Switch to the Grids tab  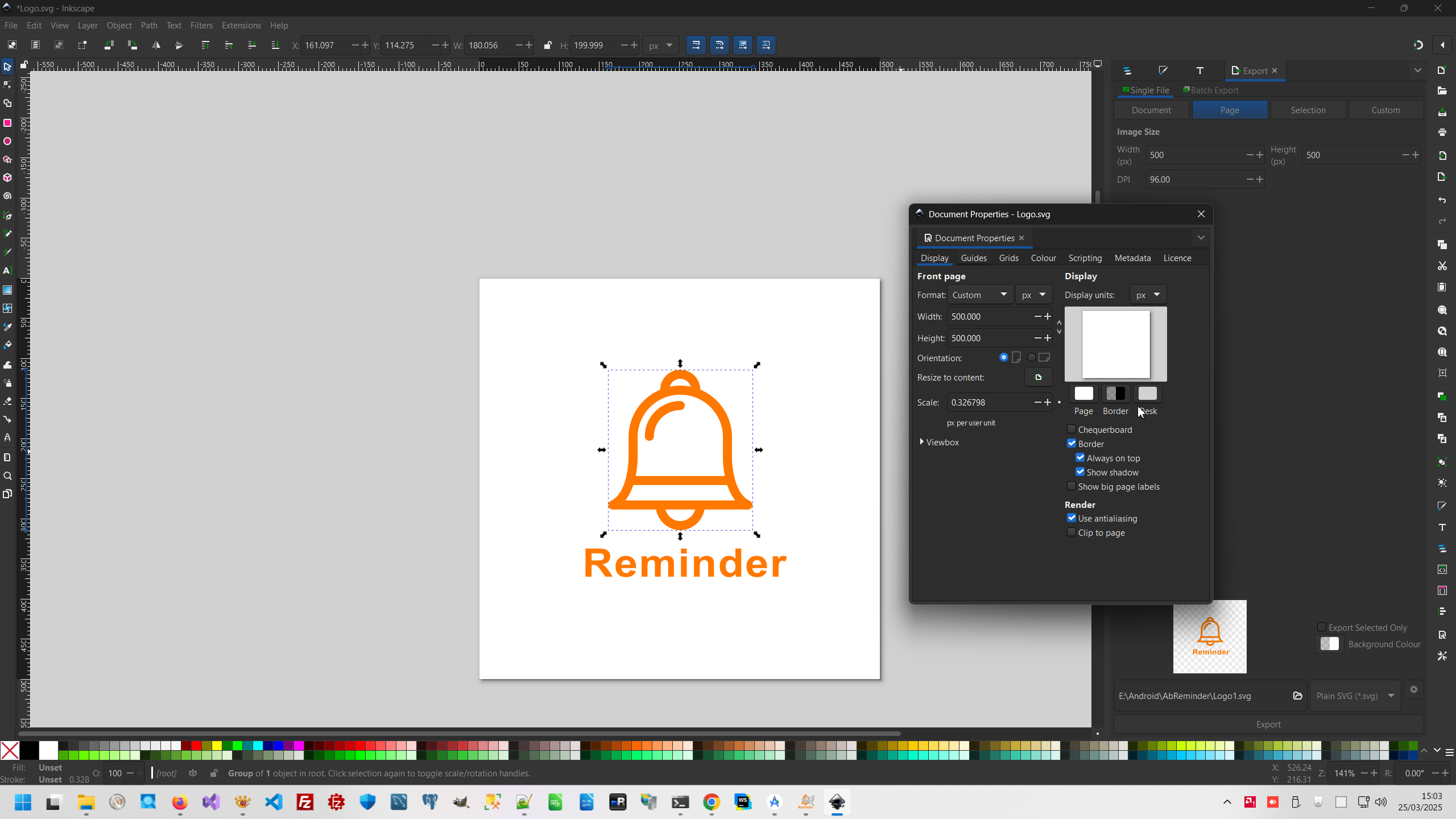pyautogui.click(x=1008, y=258)
